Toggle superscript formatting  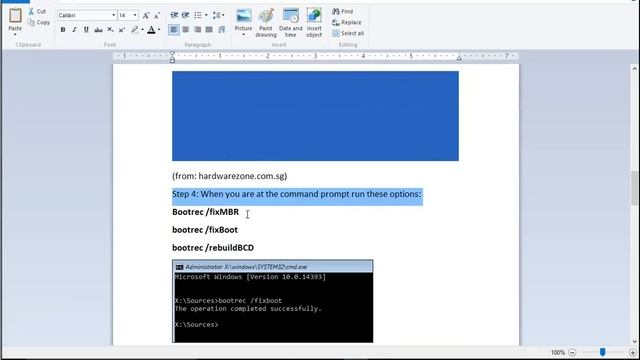point(122,29)
